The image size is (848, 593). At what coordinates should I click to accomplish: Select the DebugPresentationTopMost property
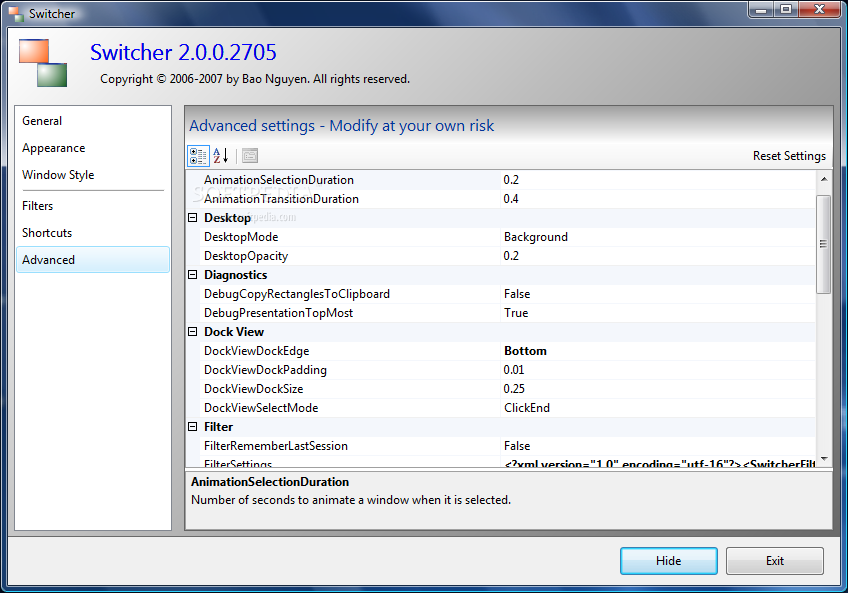pyautogui.click(x=500, y=313)
